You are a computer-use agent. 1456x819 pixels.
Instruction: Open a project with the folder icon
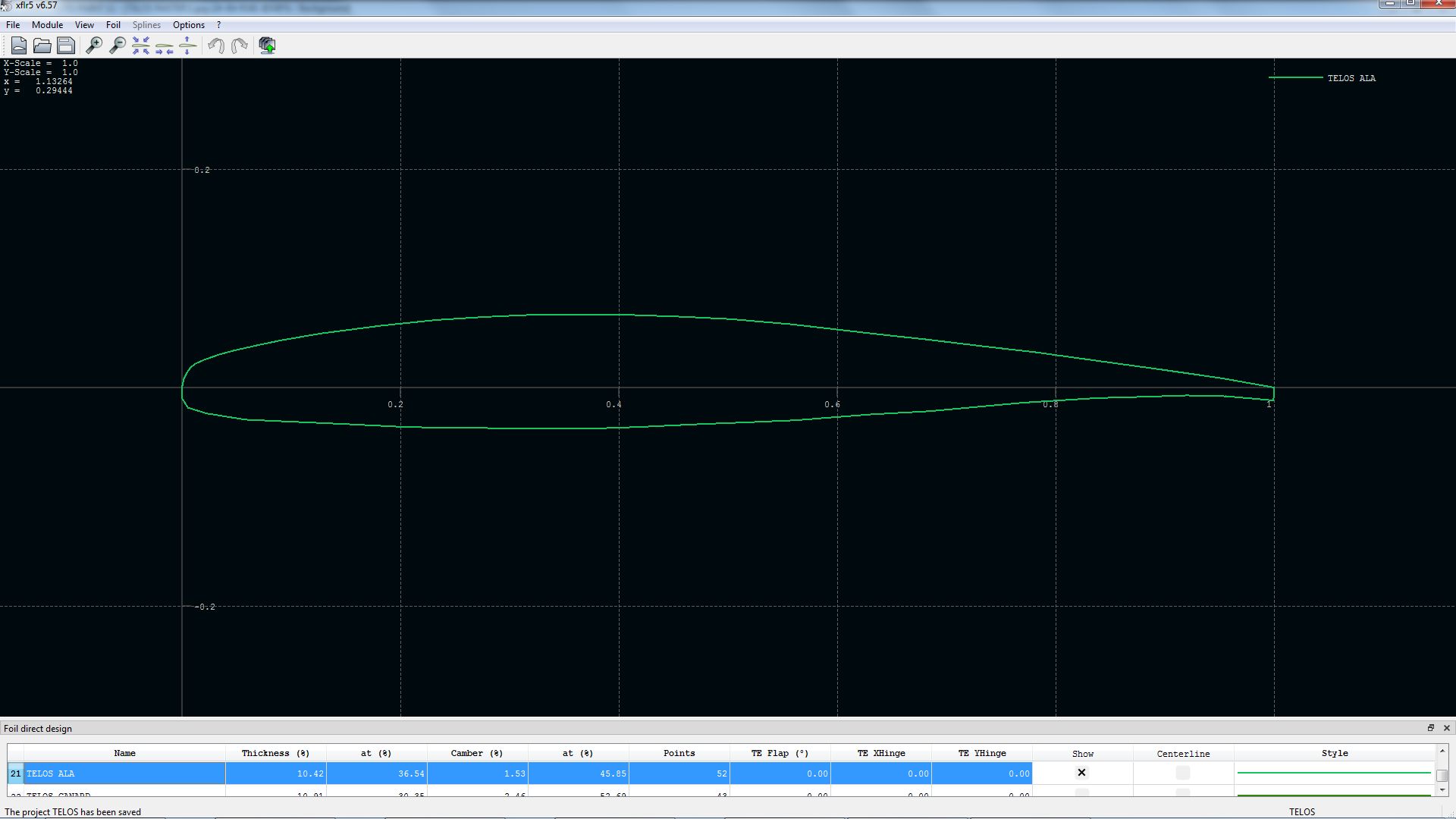coord(42,45)
